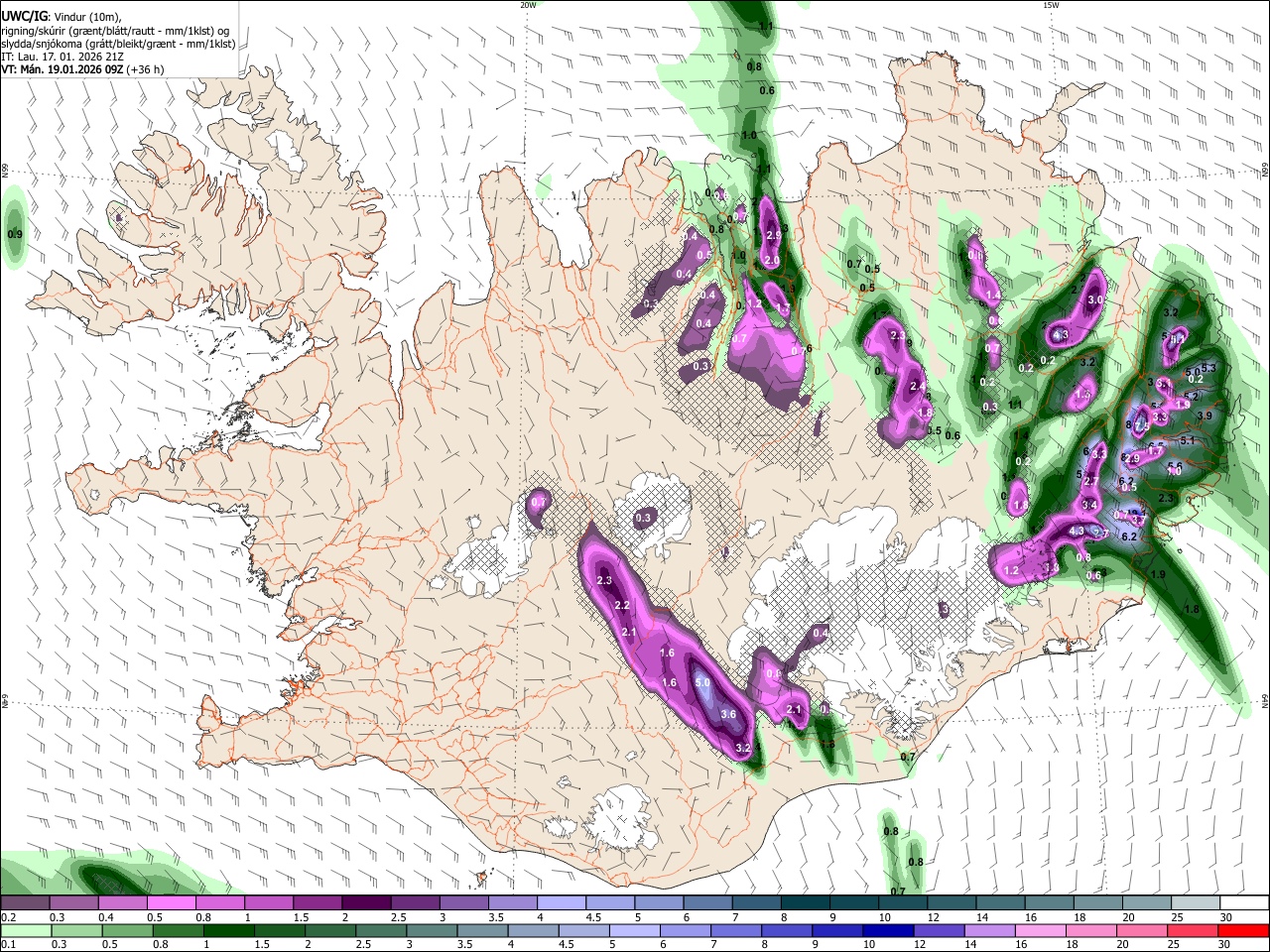This screenshot has height=952, width=1270.
Task: Pick the purple 12 swatch in rain scale
Action: [939, 930]
